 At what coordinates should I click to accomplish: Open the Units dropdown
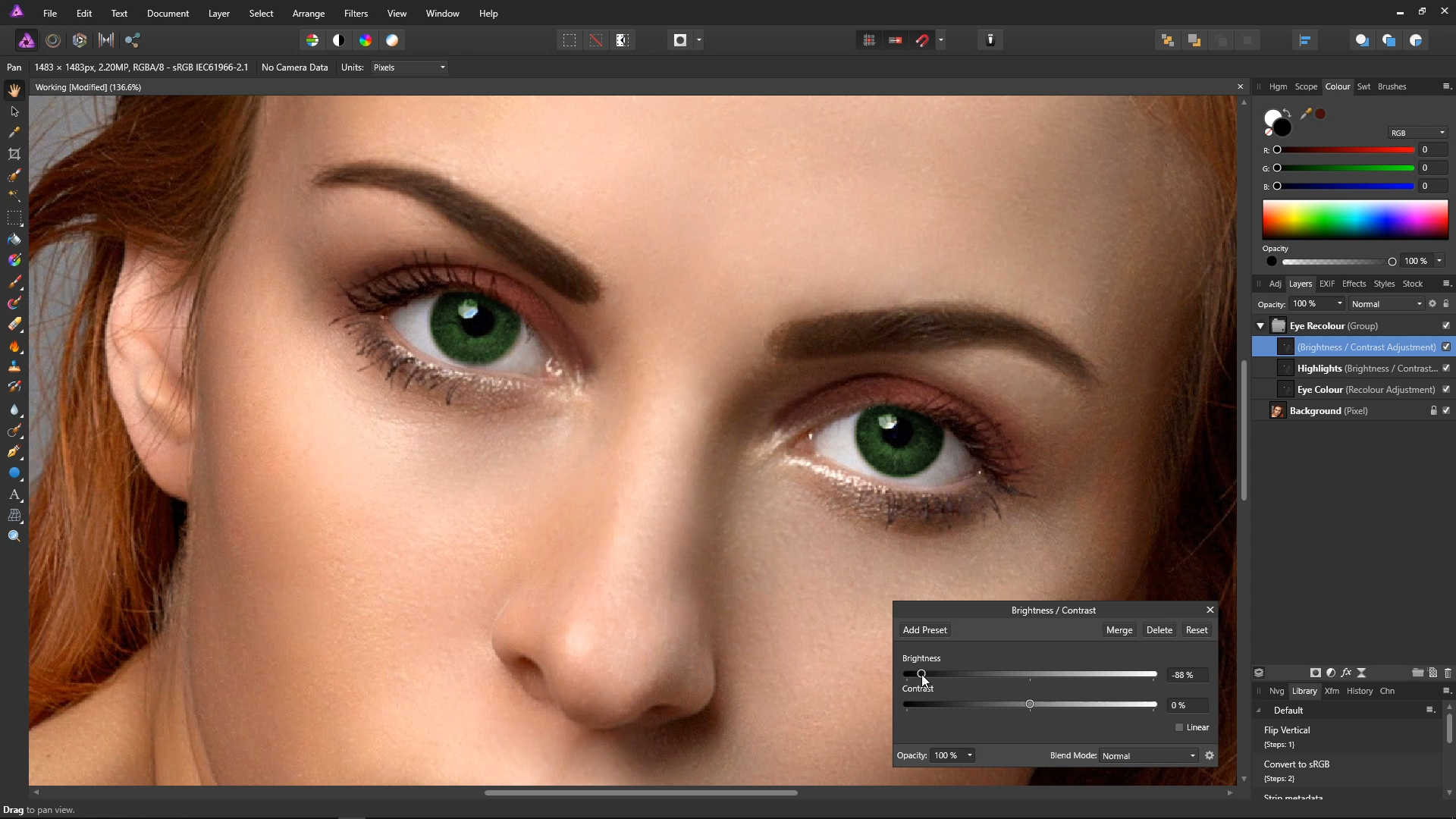click(409, 67)
